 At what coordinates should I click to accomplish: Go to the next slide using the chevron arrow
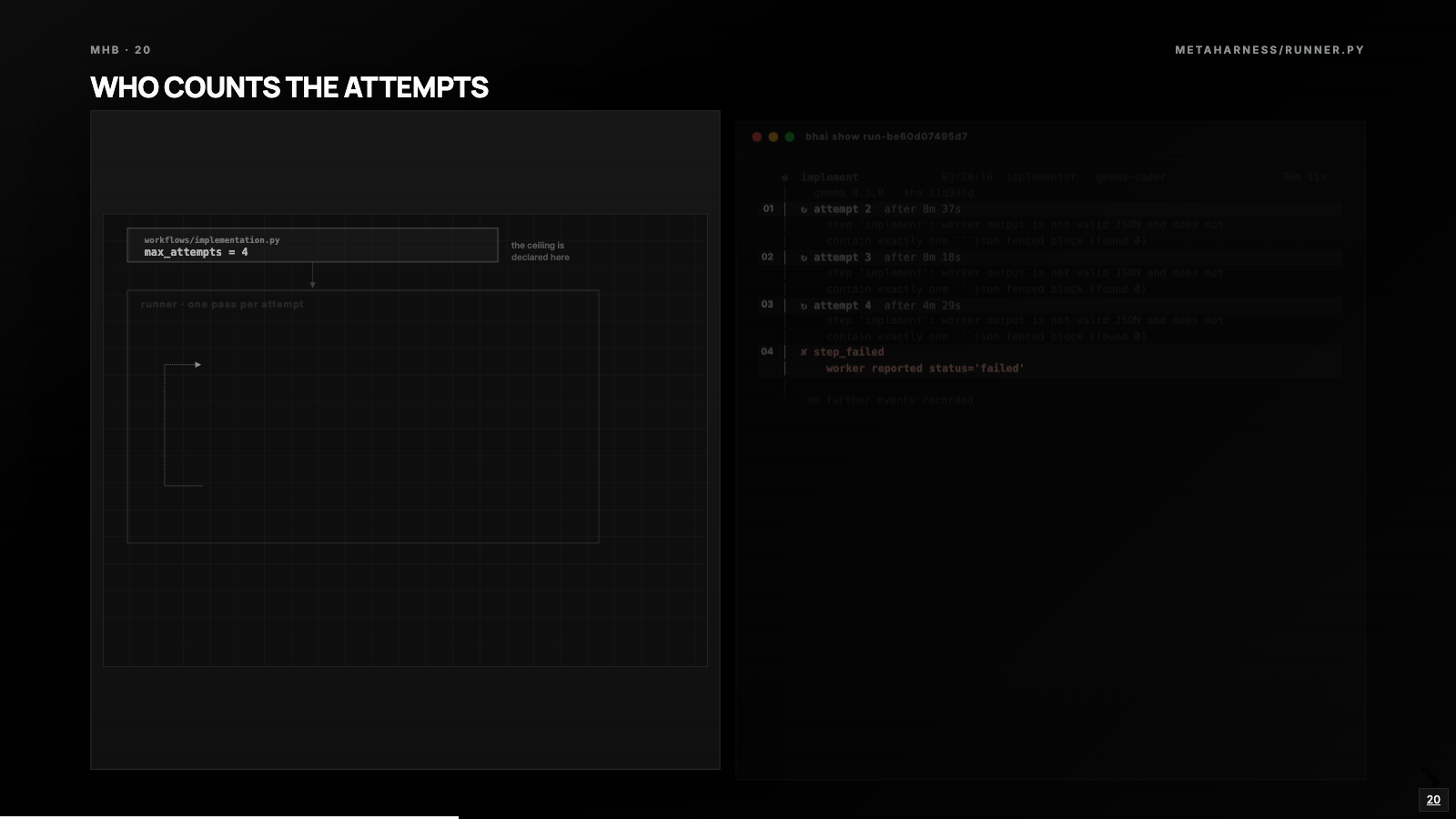pos(1430,777)
